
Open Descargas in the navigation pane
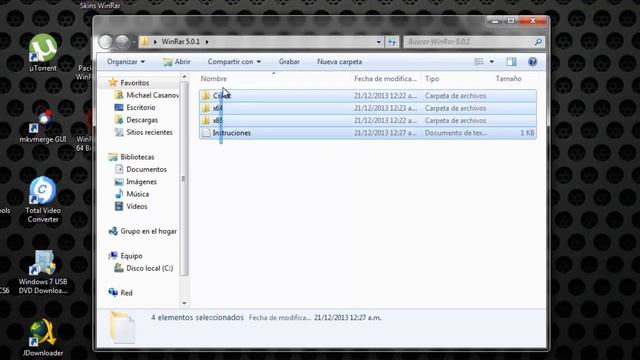pyautogui.click(x=136, y=120)
